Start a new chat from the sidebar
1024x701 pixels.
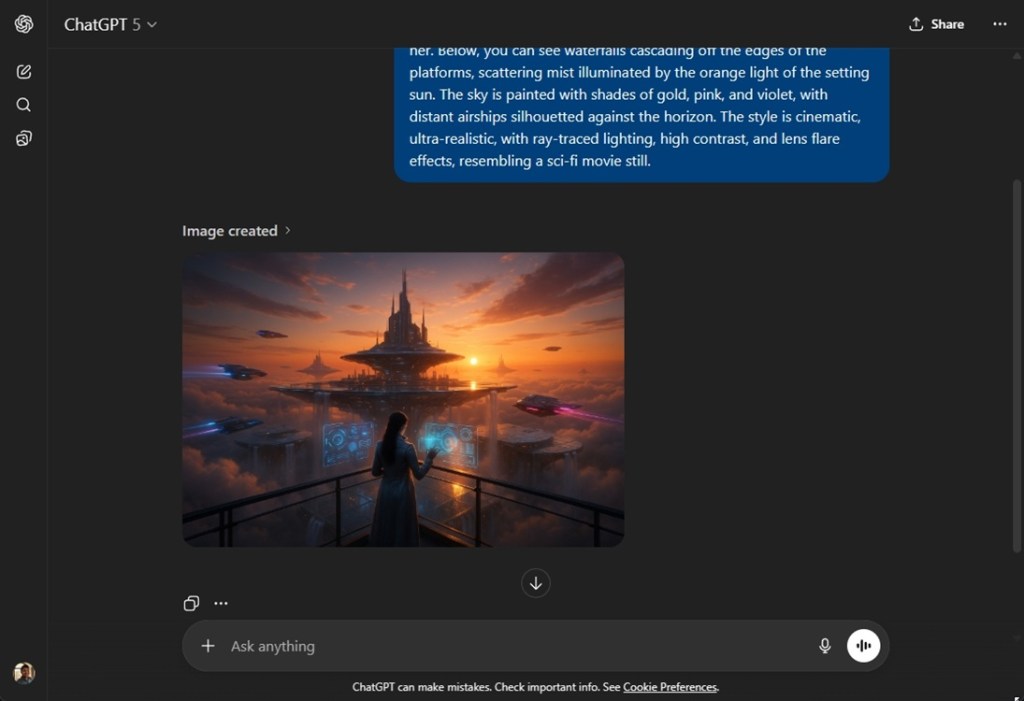(x=23, y=71)
